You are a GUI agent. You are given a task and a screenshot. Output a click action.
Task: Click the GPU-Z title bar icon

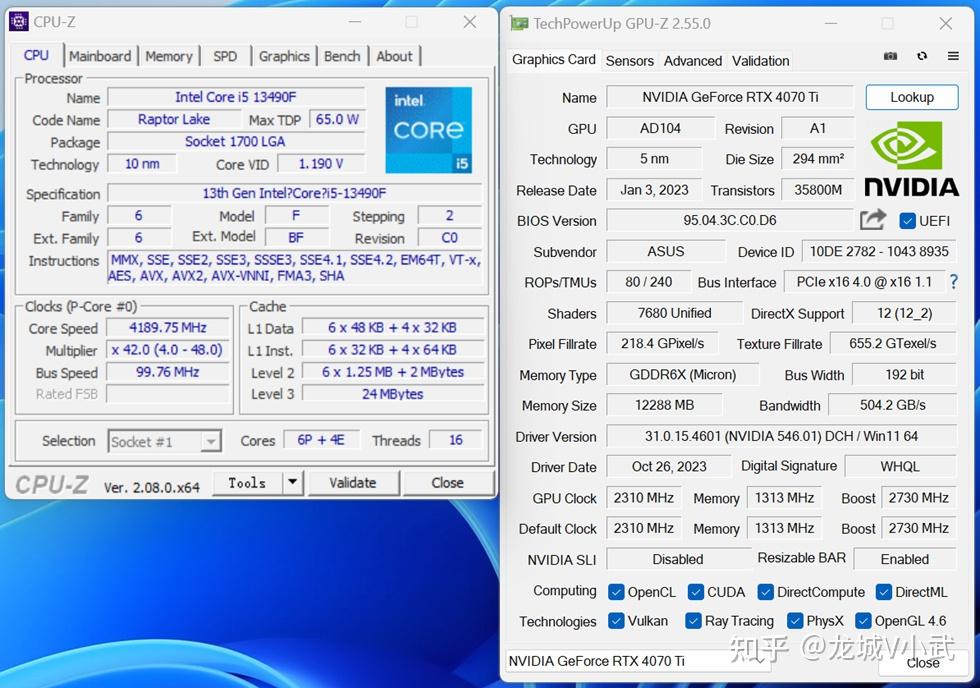tap(519, 24)
